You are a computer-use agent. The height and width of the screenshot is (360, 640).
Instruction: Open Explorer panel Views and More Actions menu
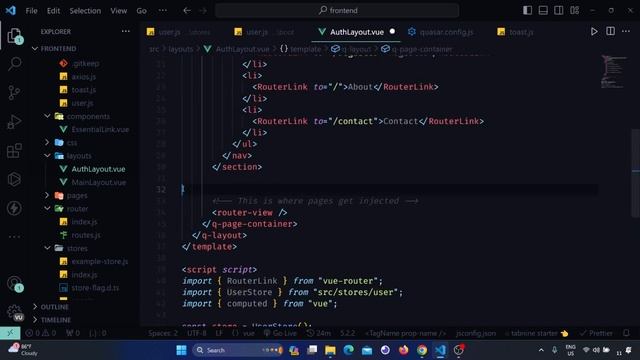tap(126, 31)
